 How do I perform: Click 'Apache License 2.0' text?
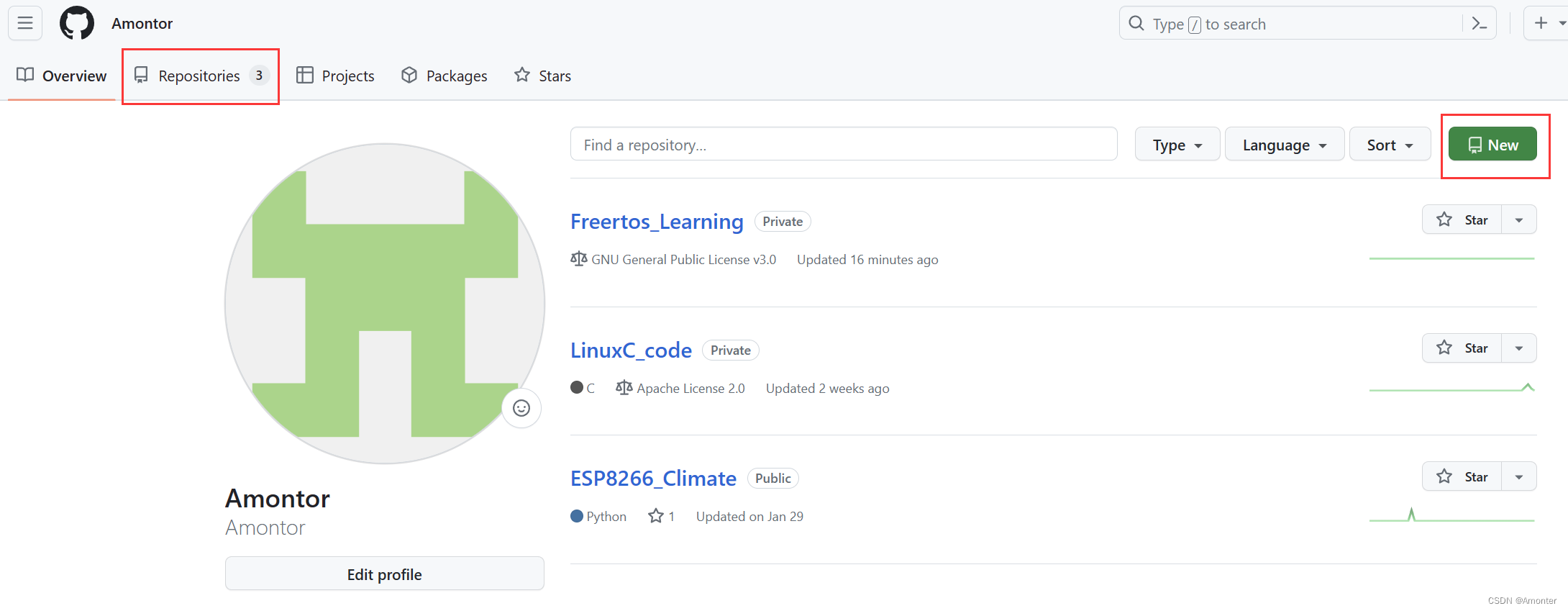tap(690, 389)
